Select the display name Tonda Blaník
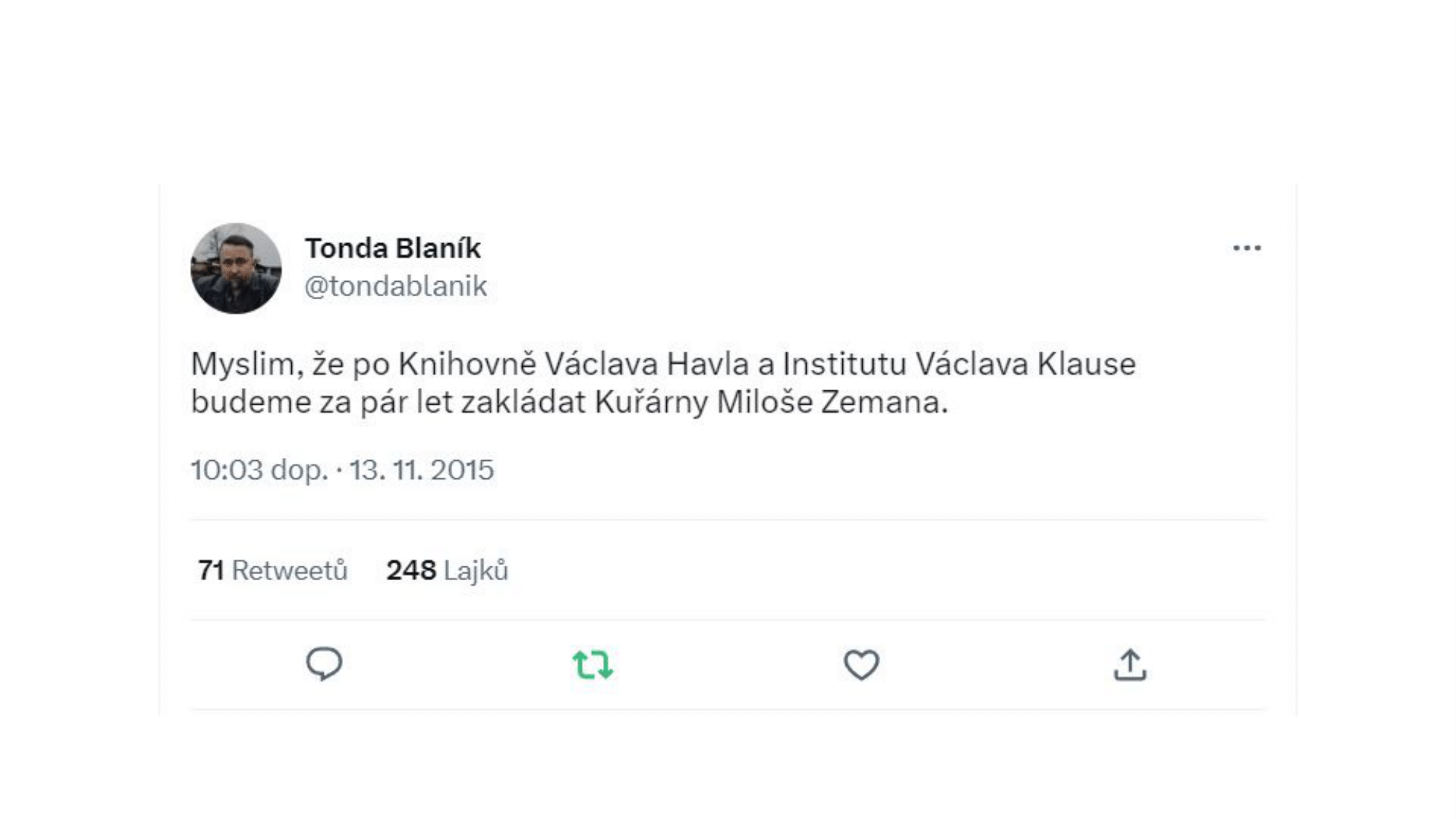 pos(393,248)
